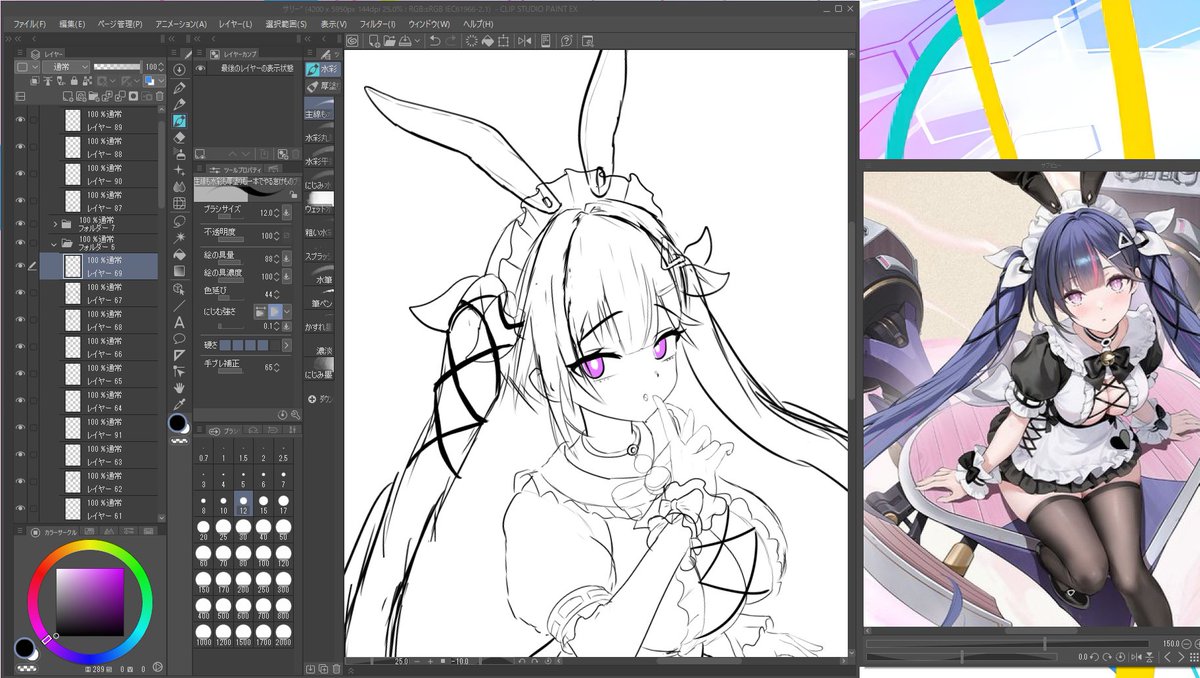Click Redo in the command bar

tap(451, 41)
